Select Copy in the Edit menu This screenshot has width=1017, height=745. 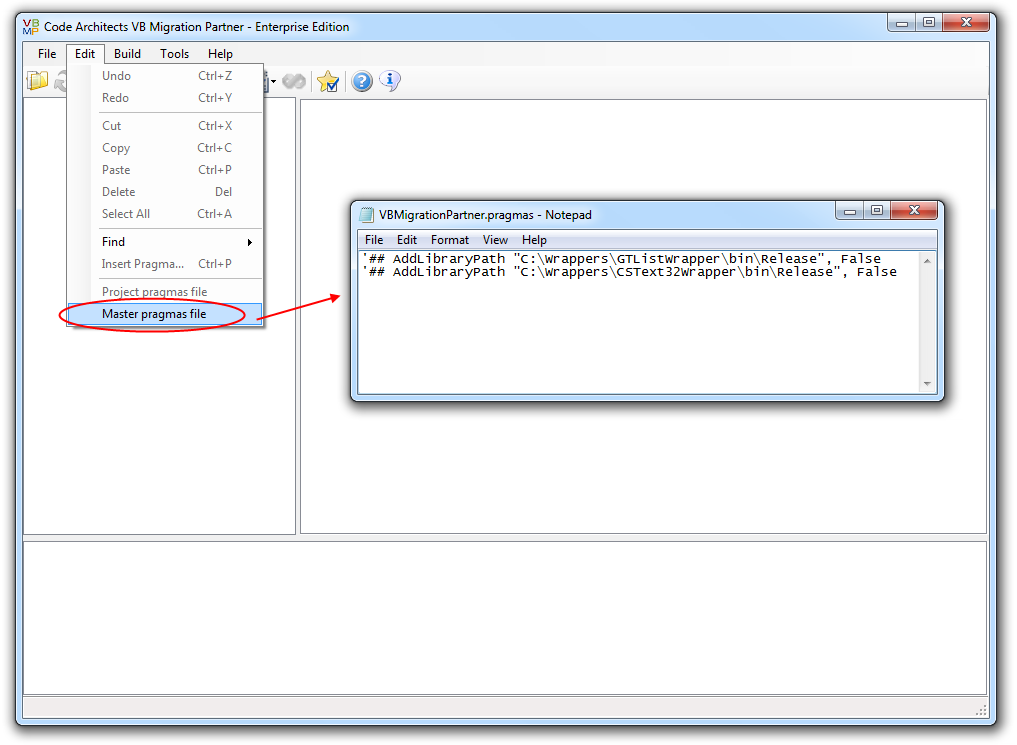point(165,148)
